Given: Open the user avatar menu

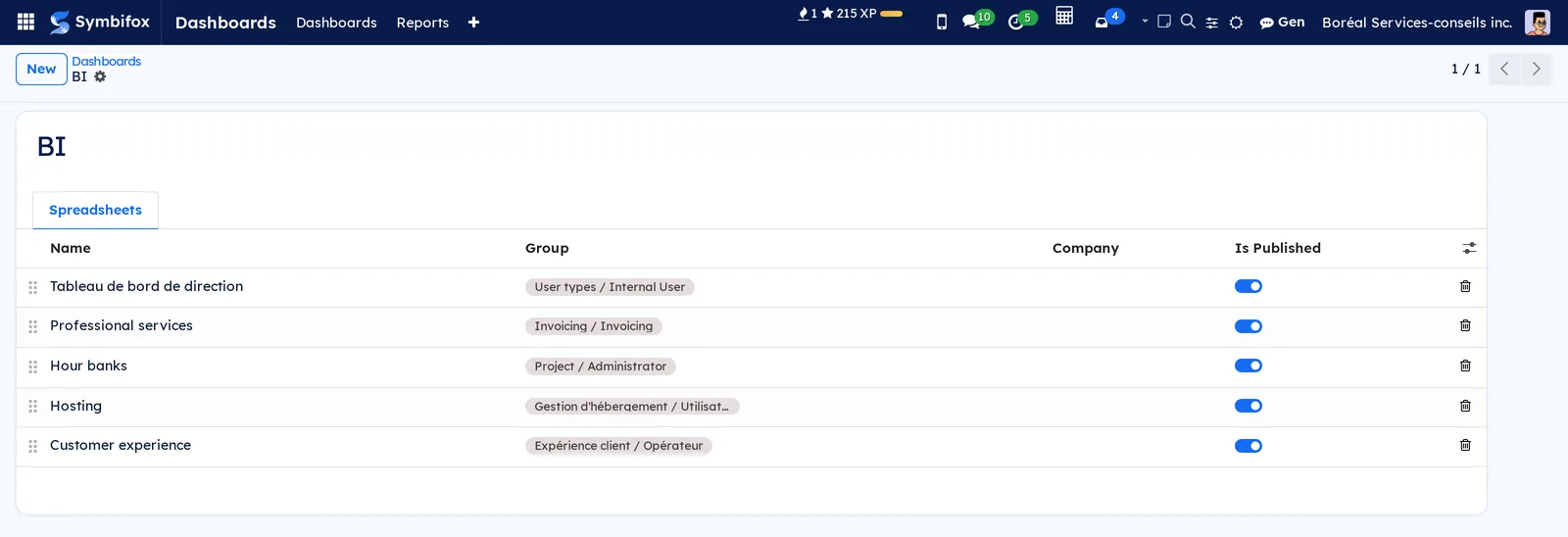Looking at the screenshot, I should 1538,22.
